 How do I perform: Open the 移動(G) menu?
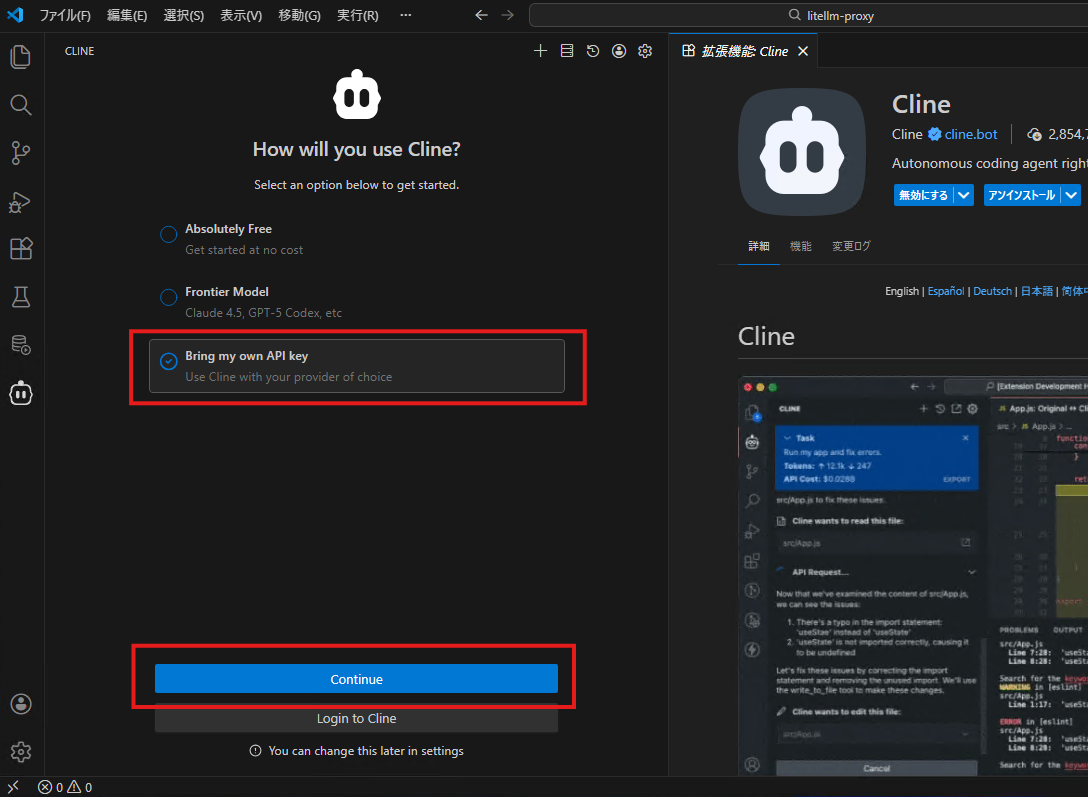click(x=299, y=15)
